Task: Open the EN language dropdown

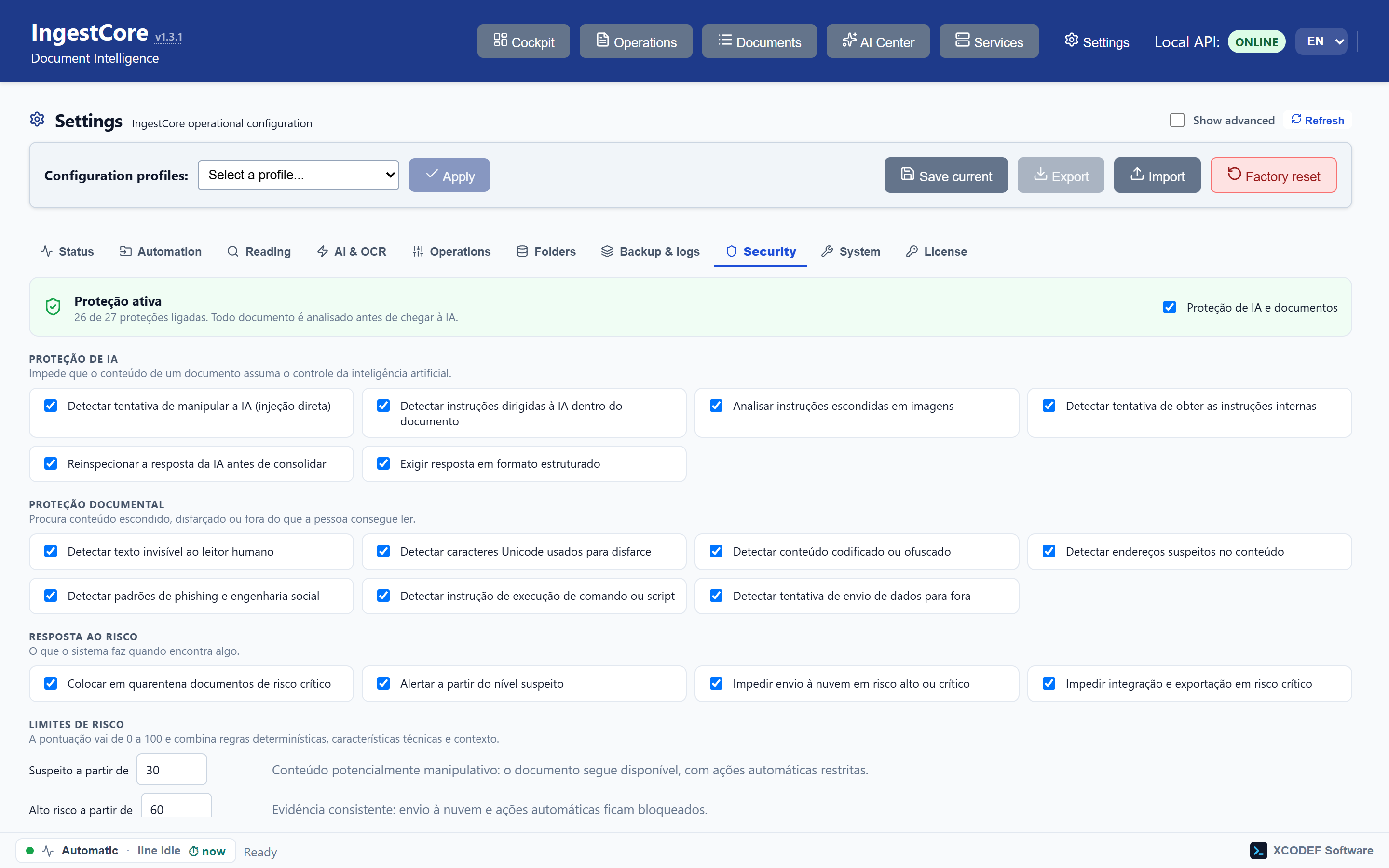Action: (1321, 41)
